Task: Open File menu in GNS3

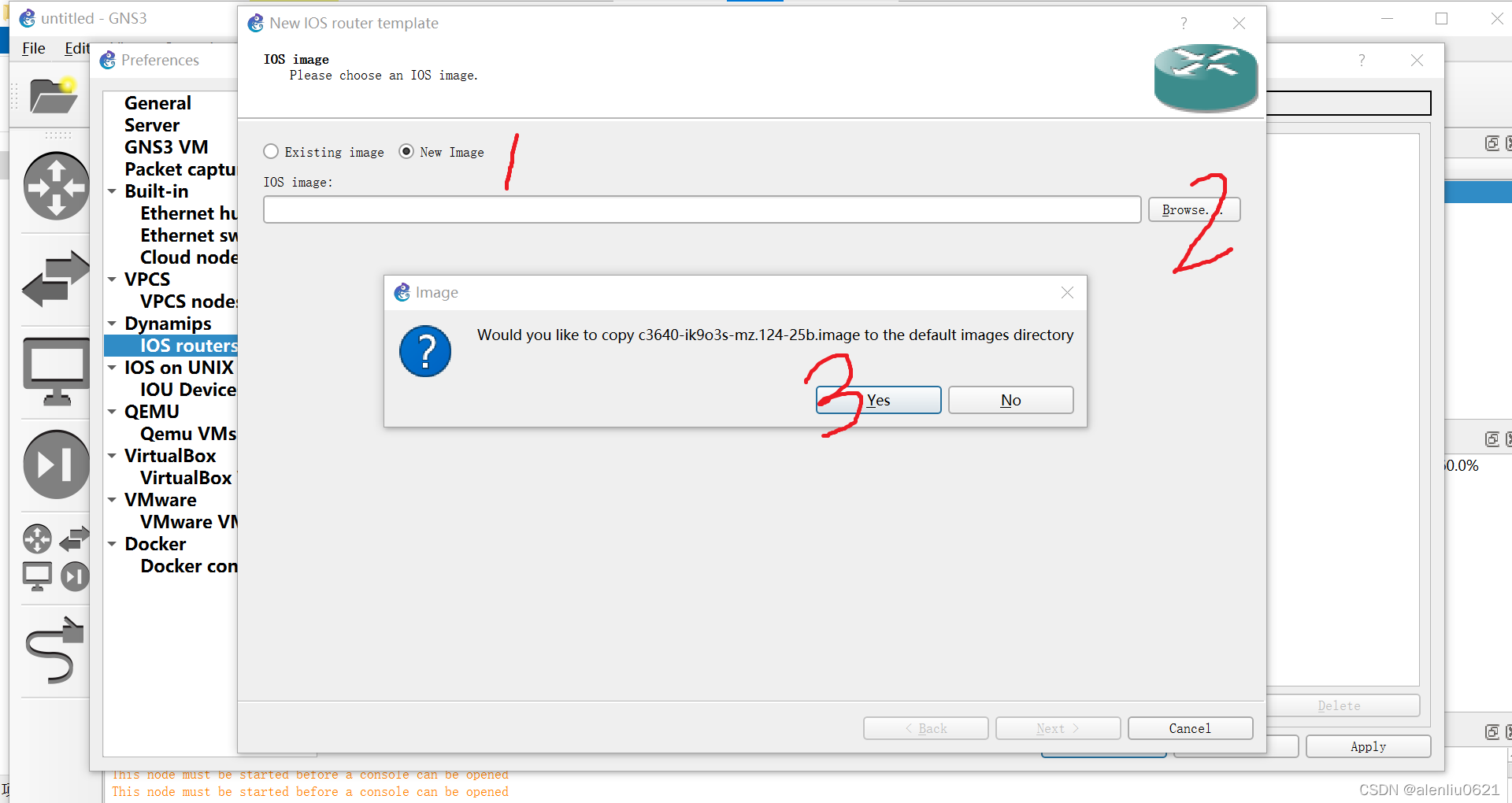Action: (34, 49)
